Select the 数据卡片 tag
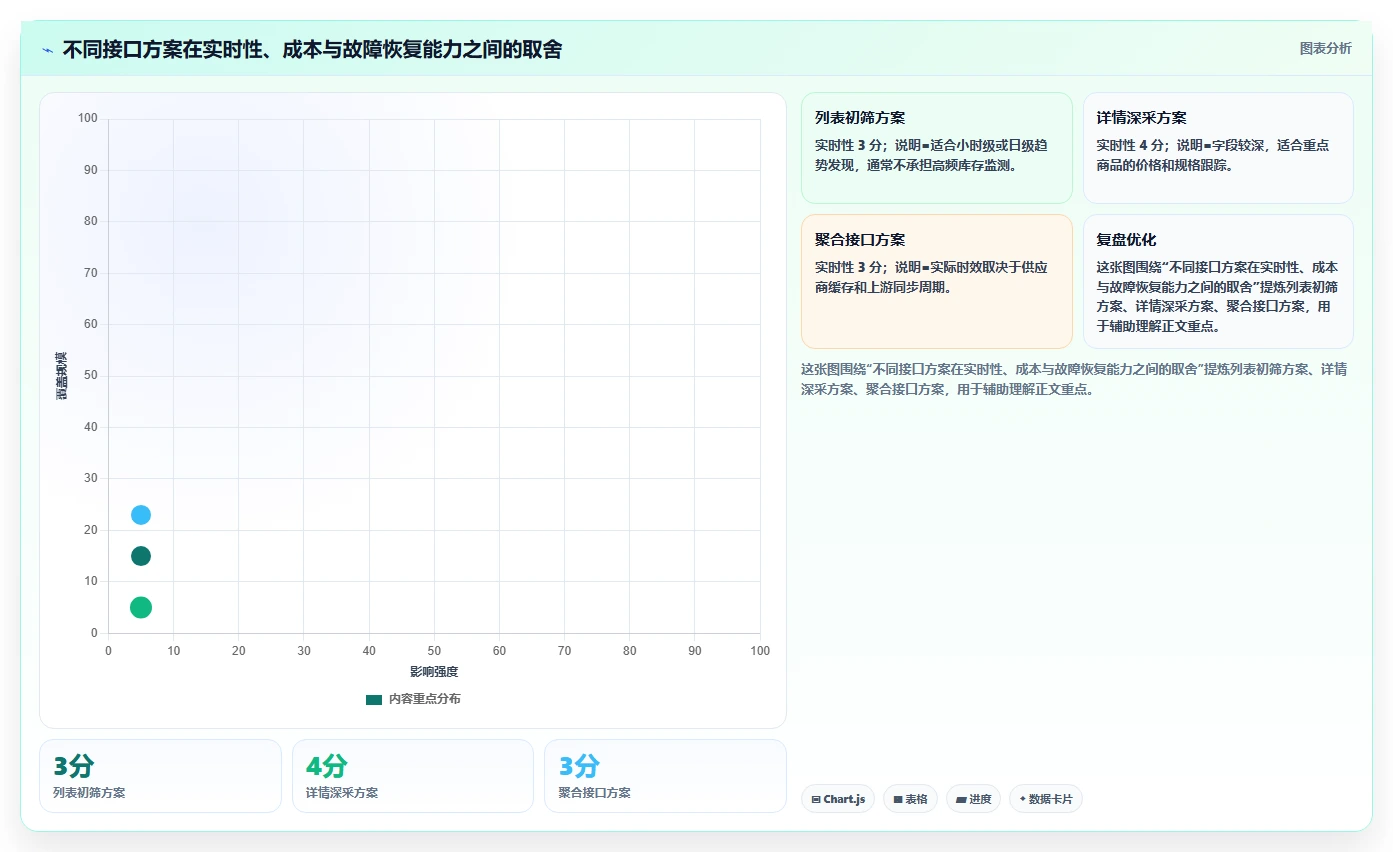 coord(1045,799)
